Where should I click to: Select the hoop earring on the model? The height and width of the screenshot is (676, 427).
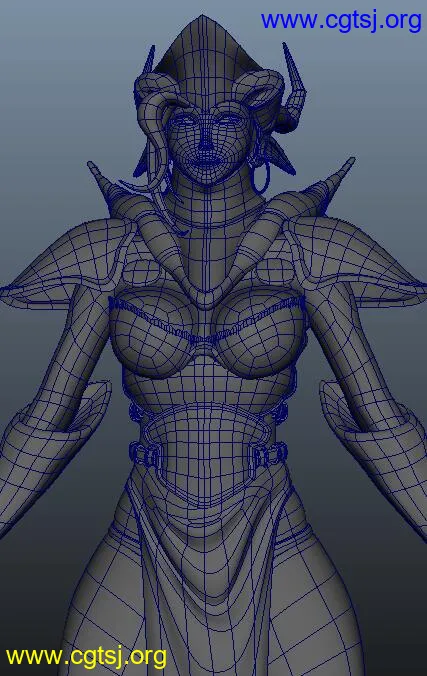pos(261,177)
